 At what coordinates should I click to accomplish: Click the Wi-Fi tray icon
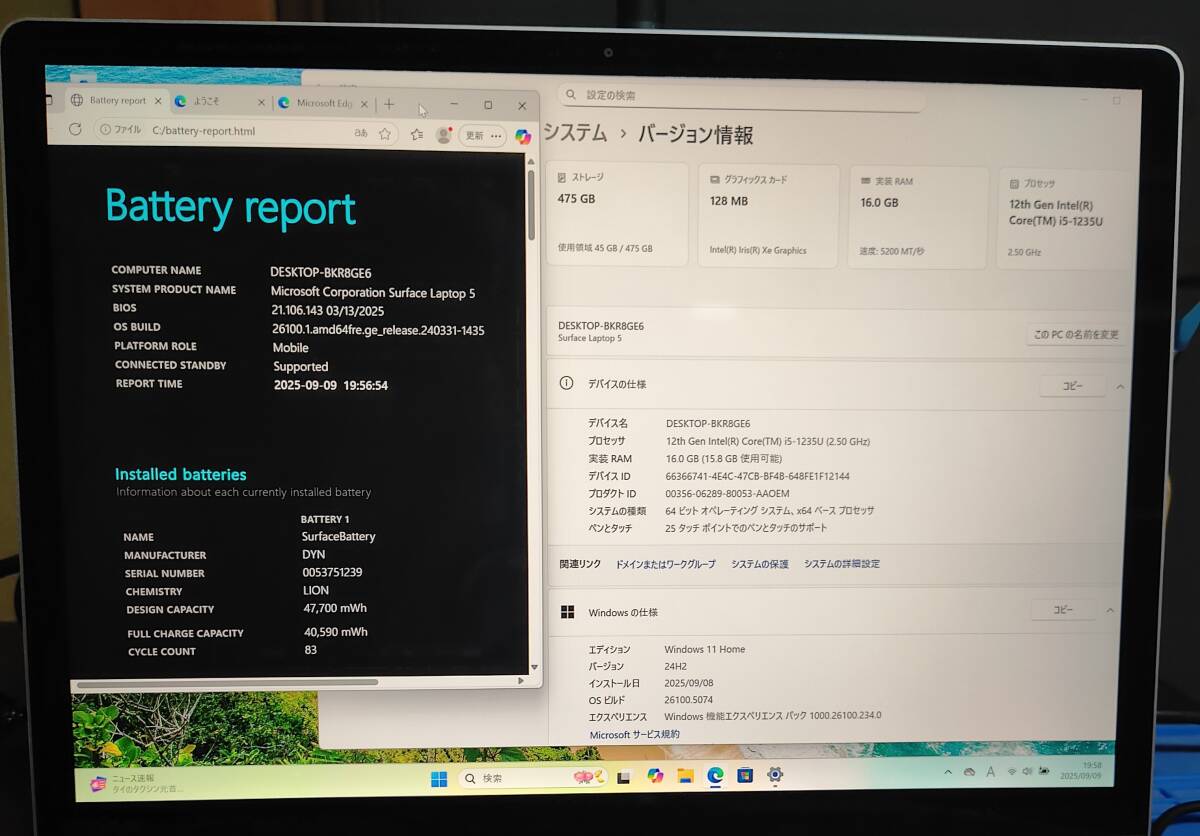click(x=1012, y=772)
